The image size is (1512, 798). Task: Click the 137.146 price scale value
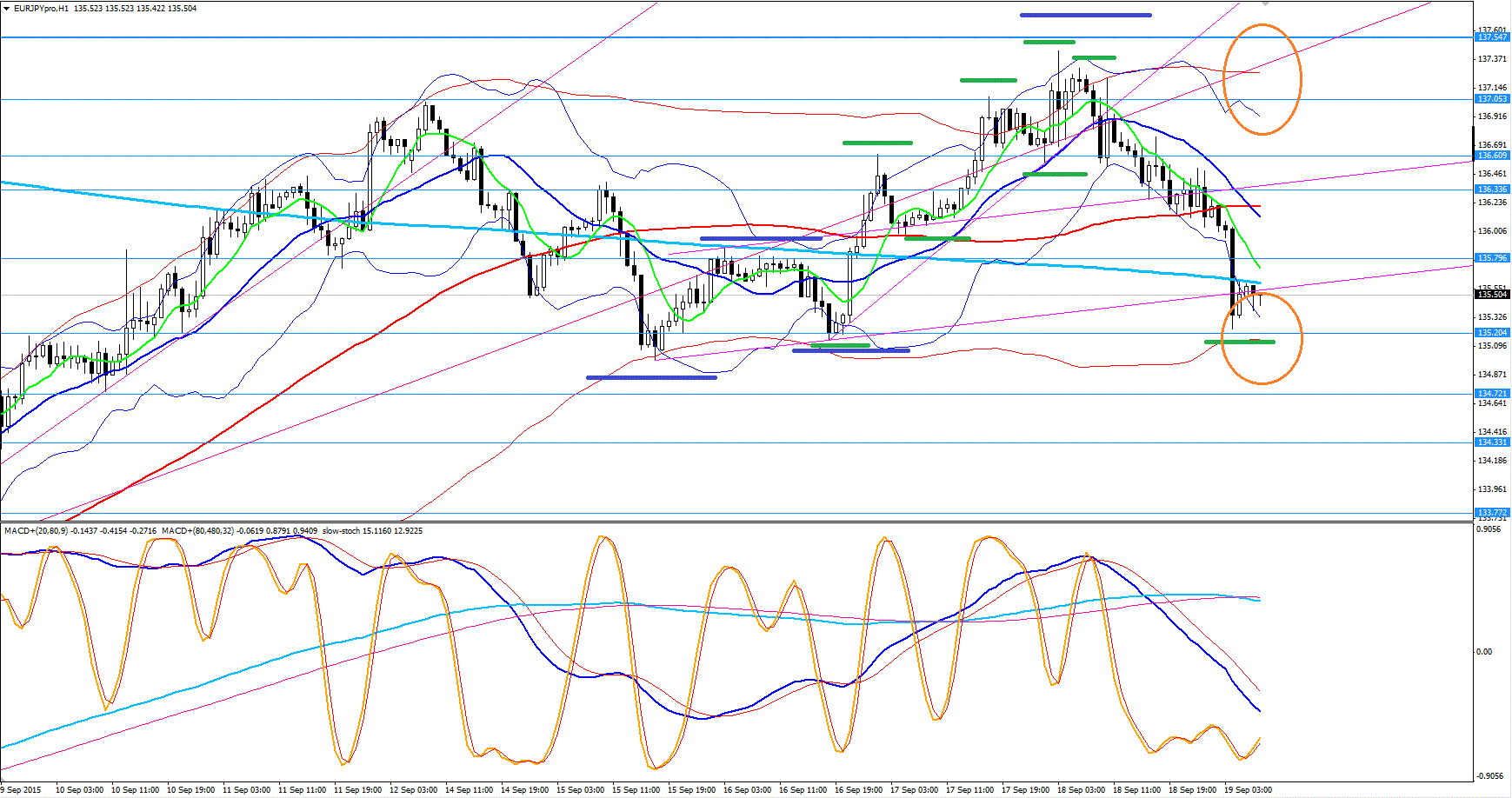click(1492, 88)
